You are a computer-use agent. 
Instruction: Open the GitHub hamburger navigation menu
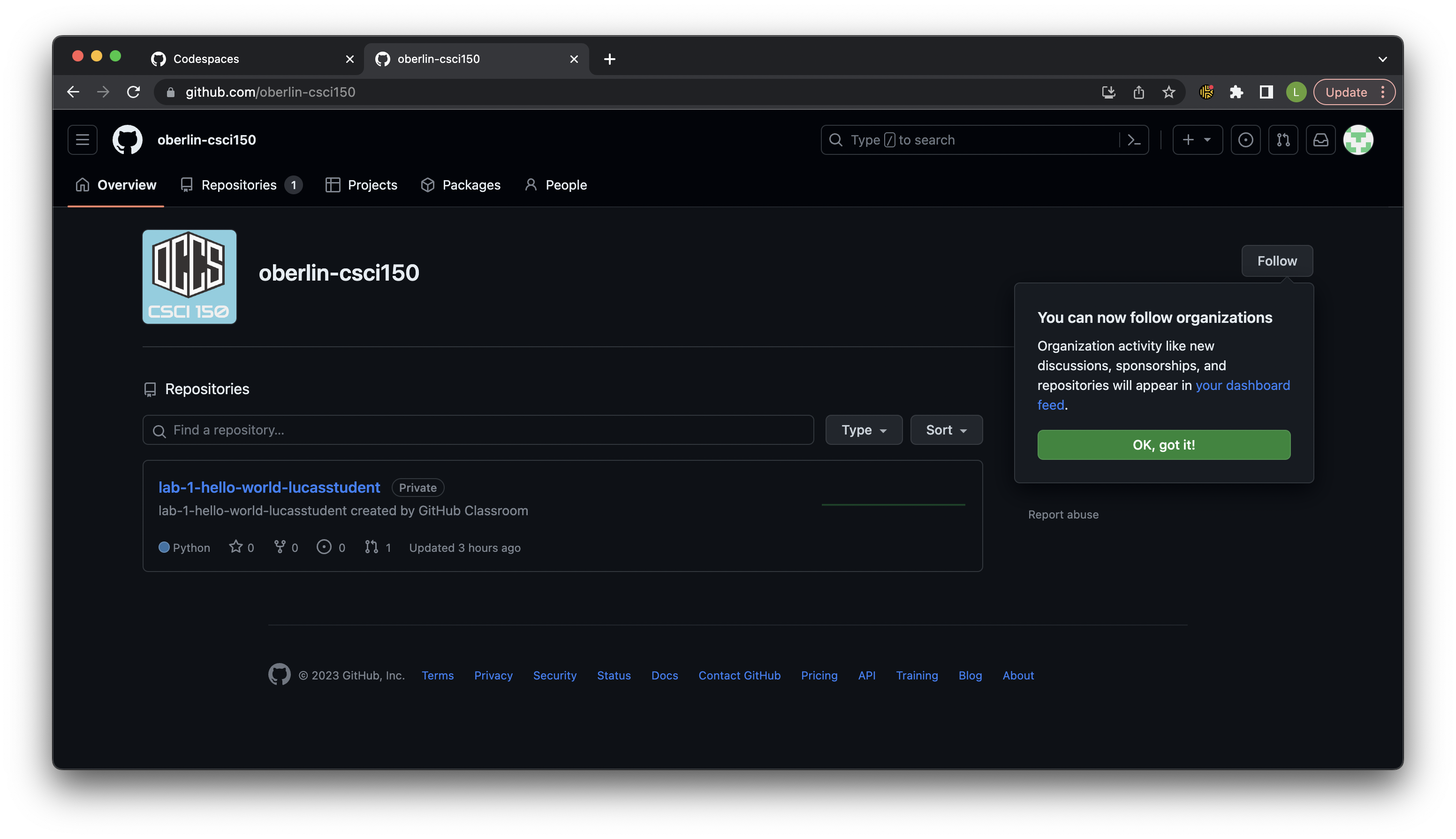click(83, 140)
